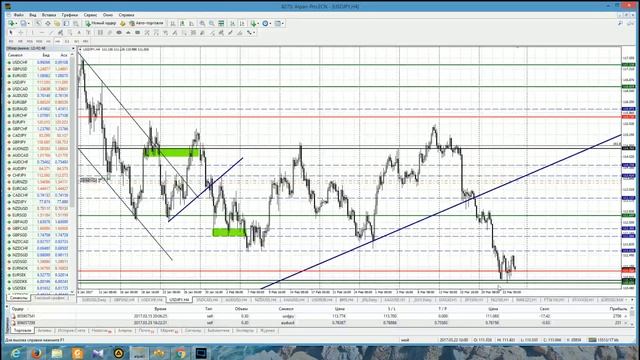
Task: Toggle the Data Window icon
Action: pos(47,23)
